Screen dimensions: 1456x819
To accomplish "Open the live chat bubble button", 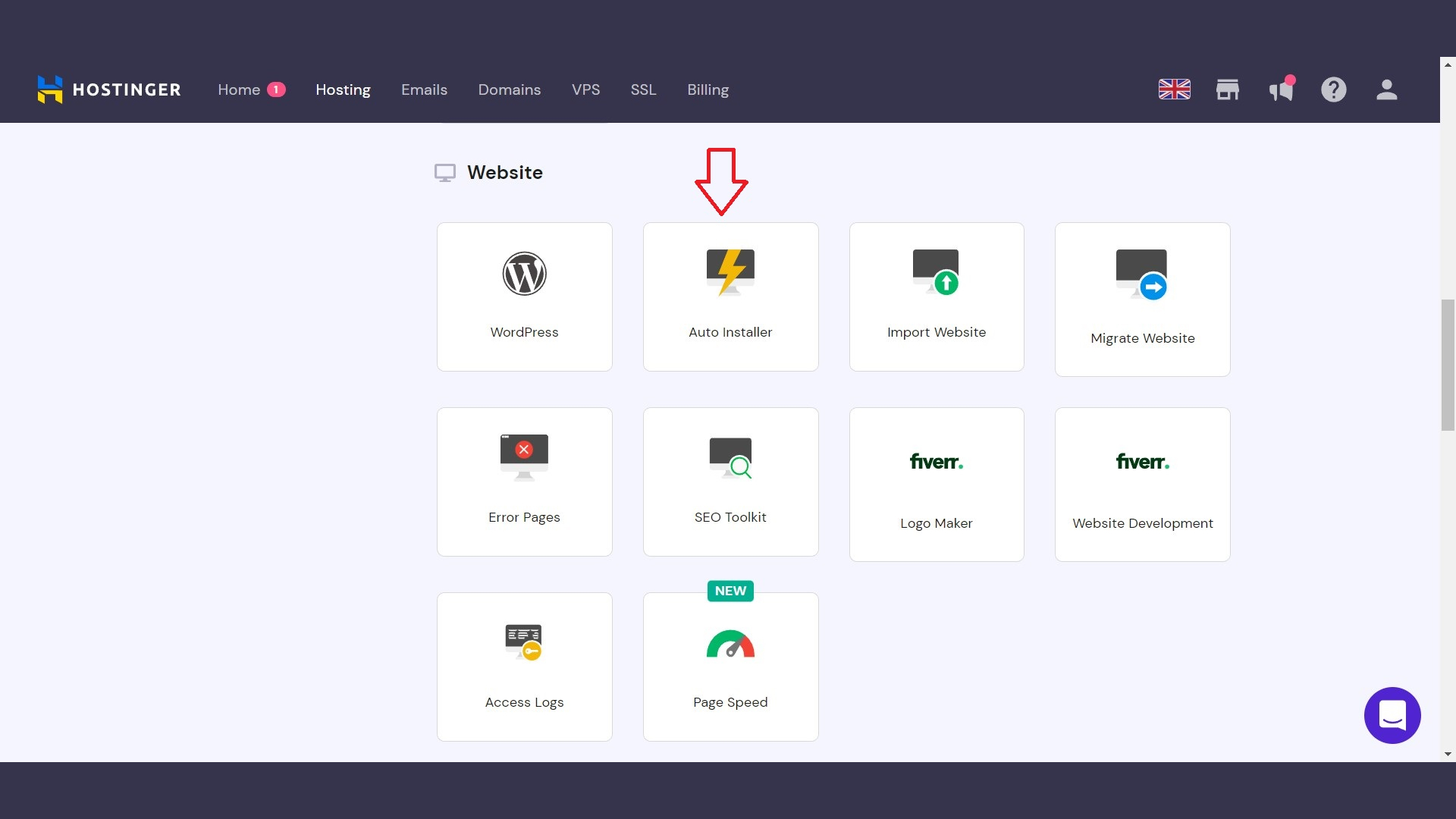I will (x=1392, y=715).
